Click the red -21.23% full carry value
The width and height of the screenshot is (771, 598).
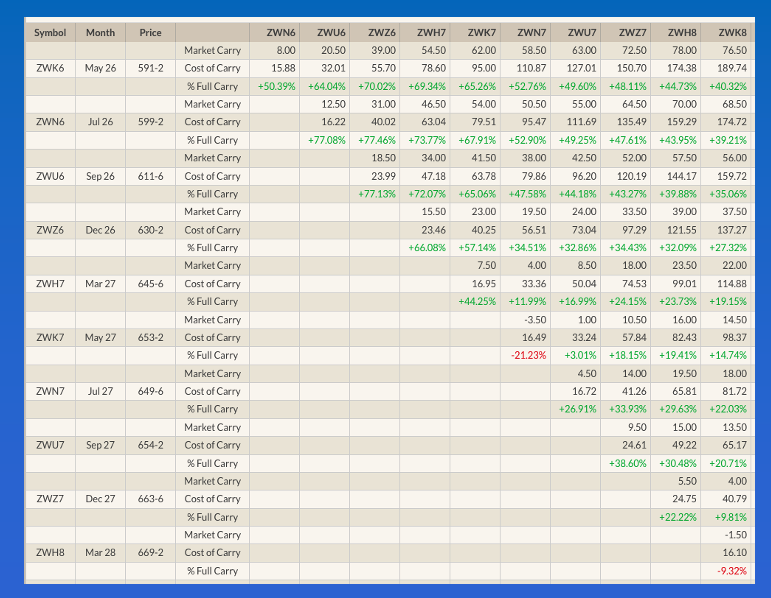[528, 355]
